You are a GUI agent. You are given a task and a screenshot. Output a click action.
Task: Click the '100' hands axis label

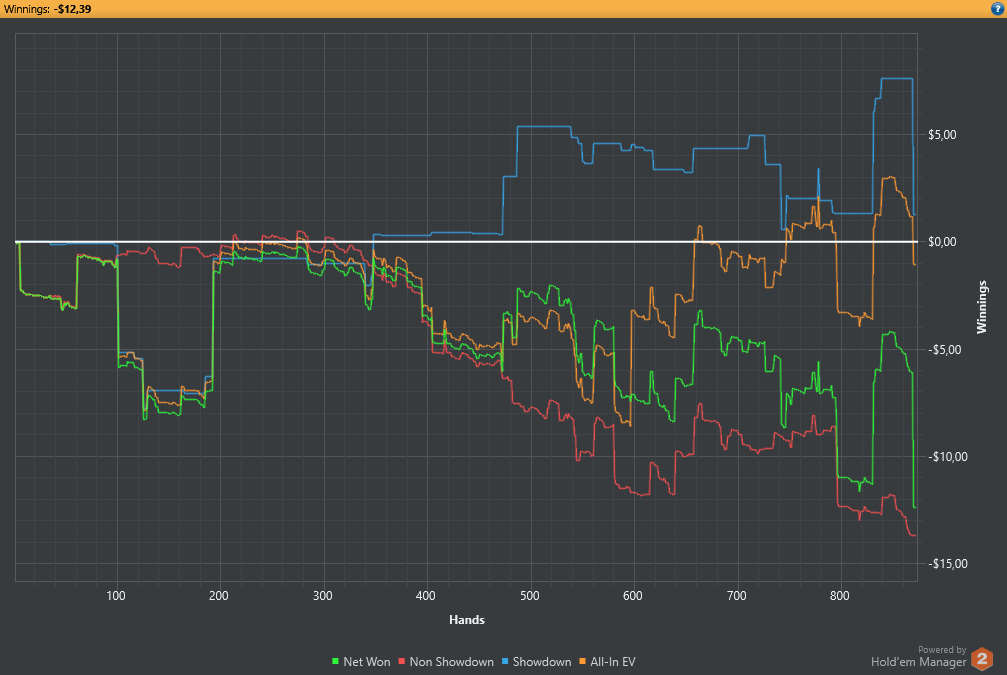(x=116, y=595)
